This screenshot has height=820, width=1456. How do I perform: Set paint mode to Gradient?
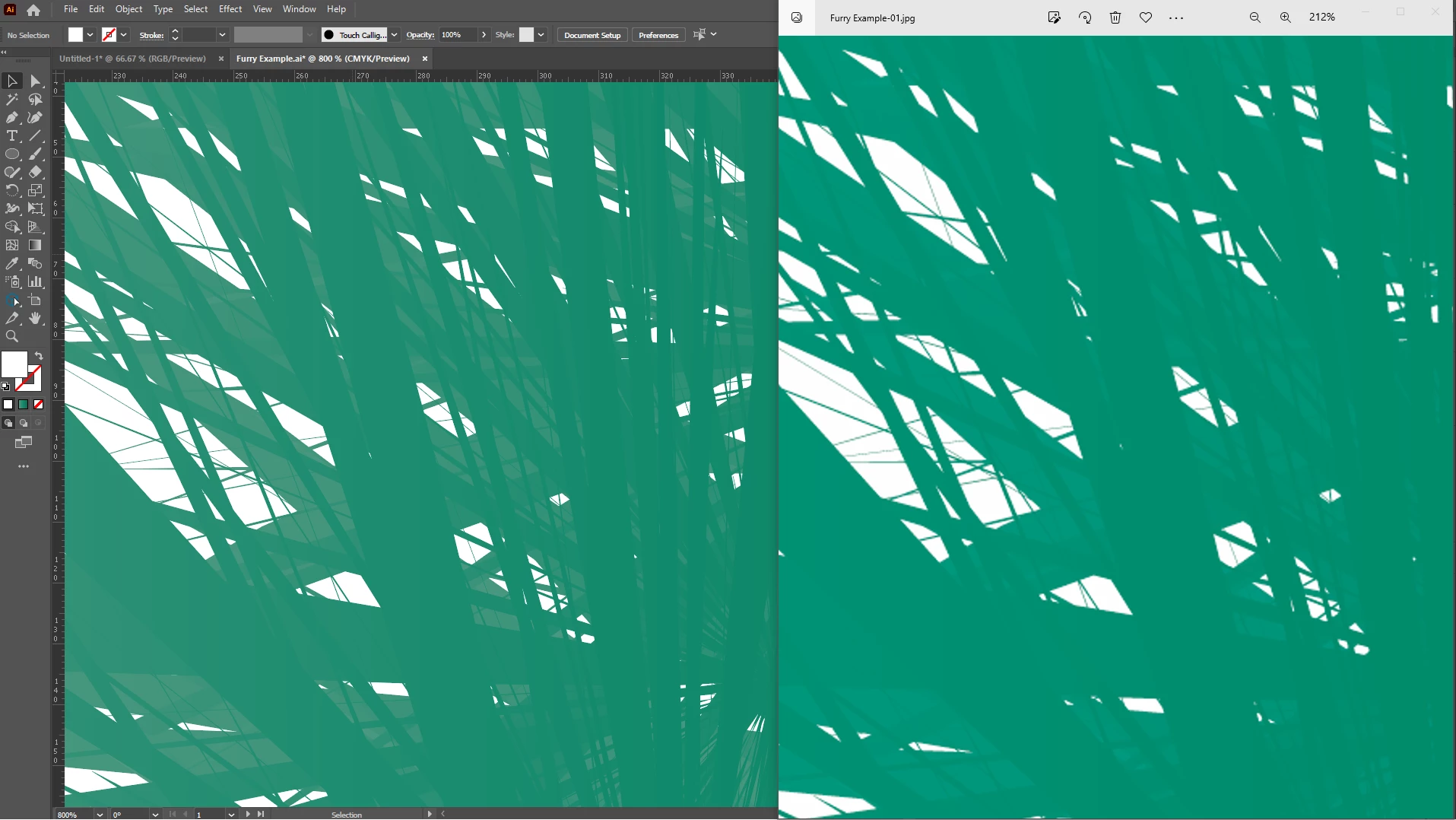pyautogui.click(x=24, y=405)
